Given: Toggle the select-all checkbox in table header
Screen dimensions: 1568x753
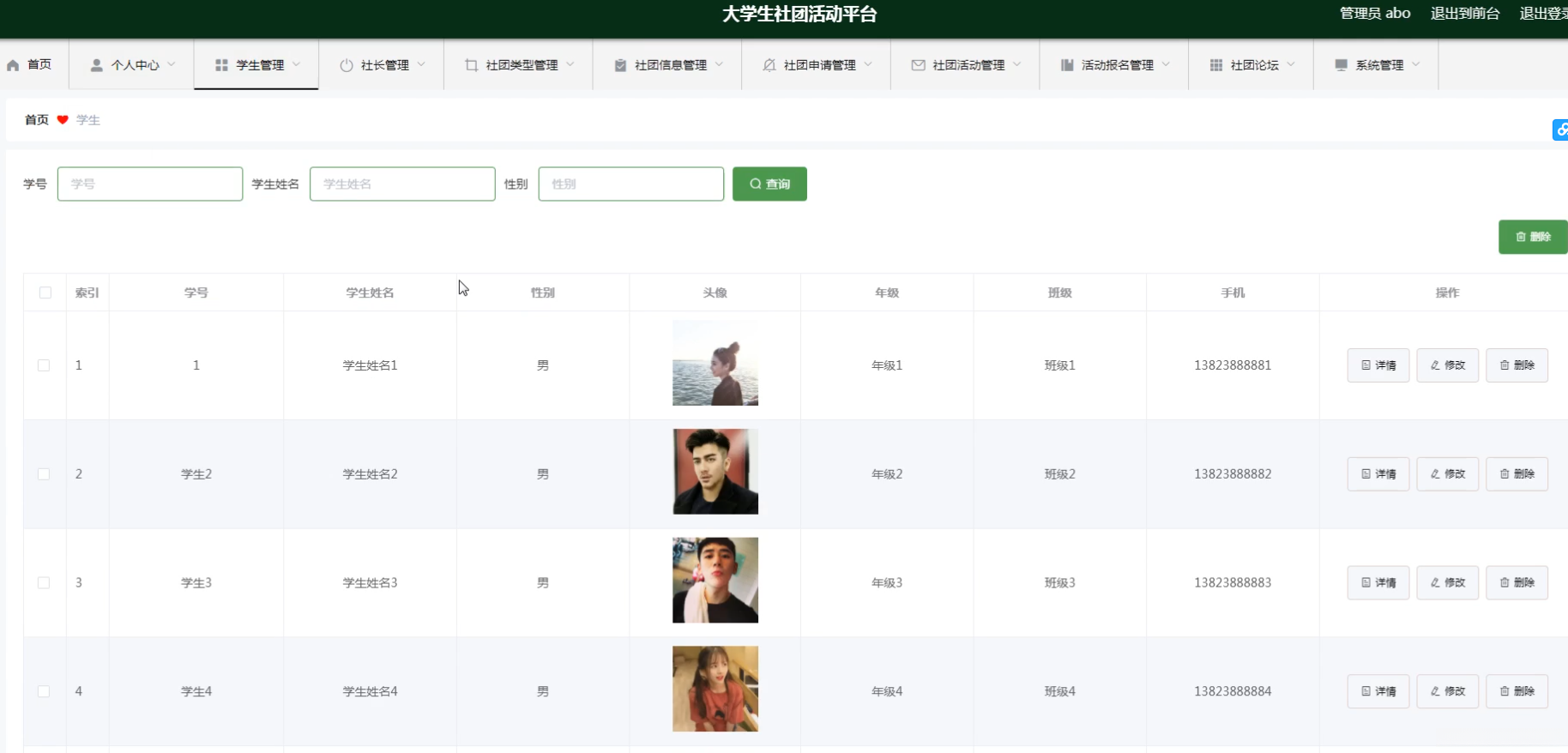Looking at the screenshot, I should pos(45,292).
